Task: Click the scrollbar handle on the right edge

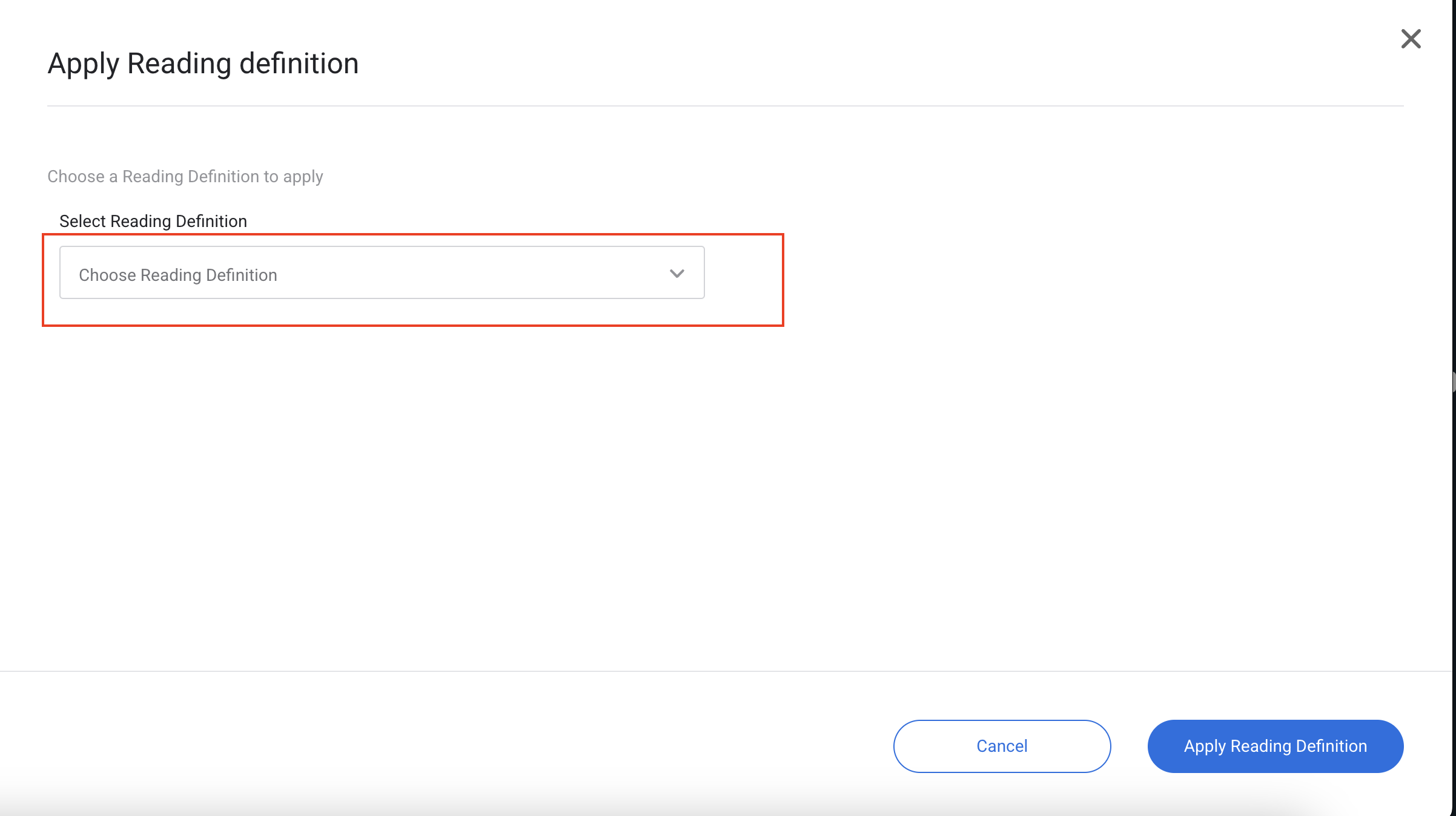Action: point(1453,383)
